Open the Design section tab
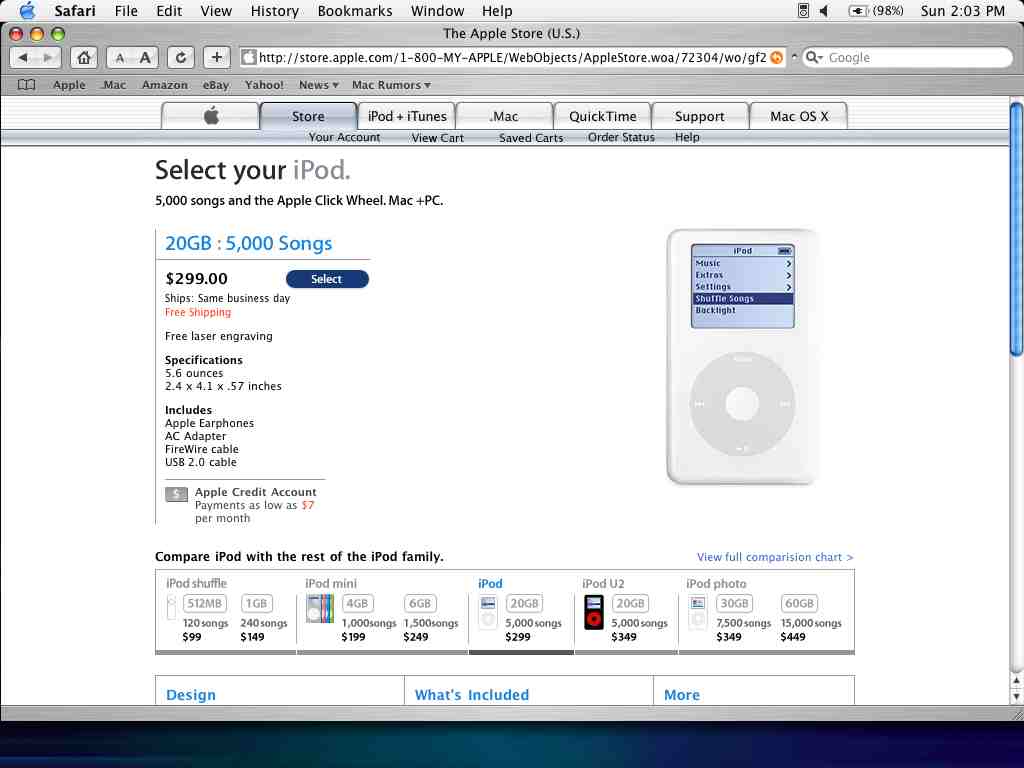 (x=191, y=695)
